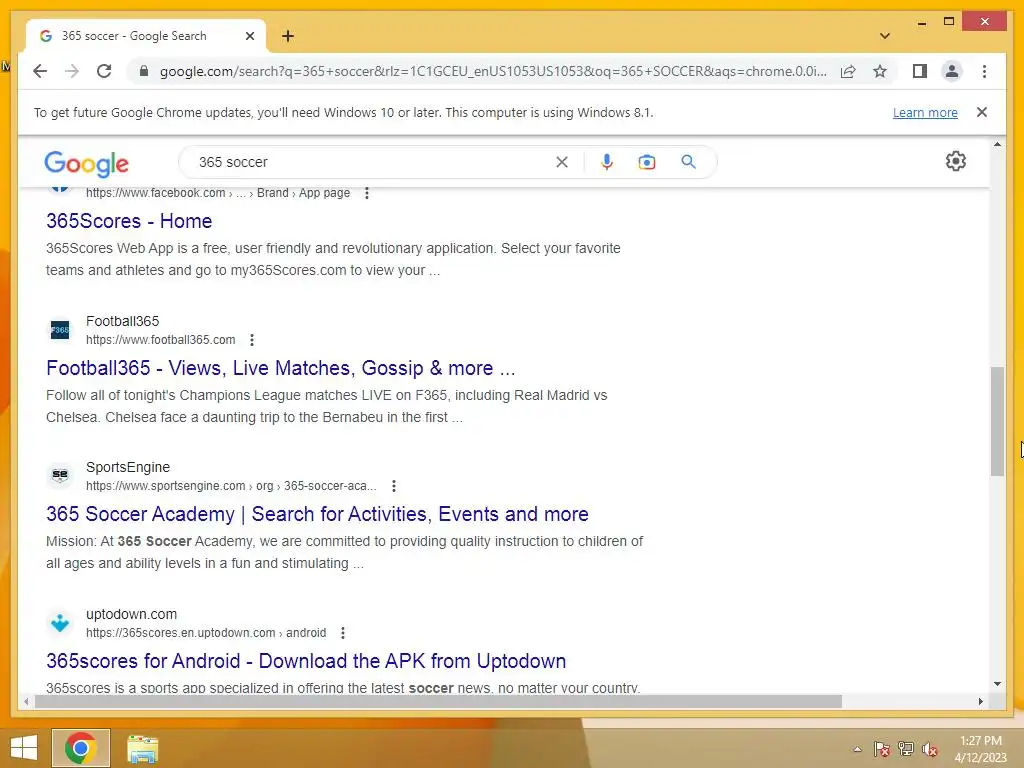
Task: Click the address bar URL
Action: coord(493,71)
